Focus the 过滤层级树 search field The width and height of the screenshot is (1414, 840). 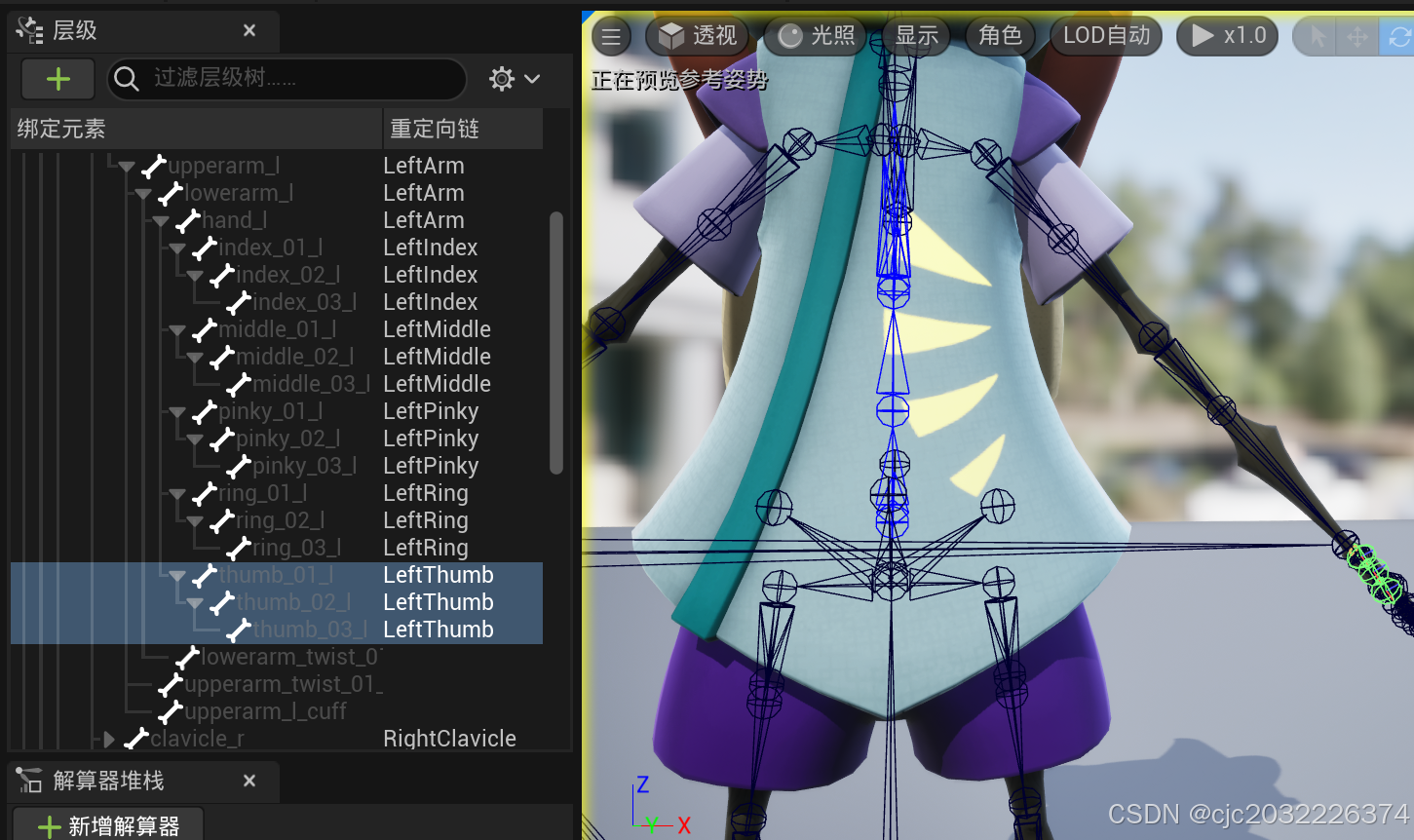coord(287,79)
